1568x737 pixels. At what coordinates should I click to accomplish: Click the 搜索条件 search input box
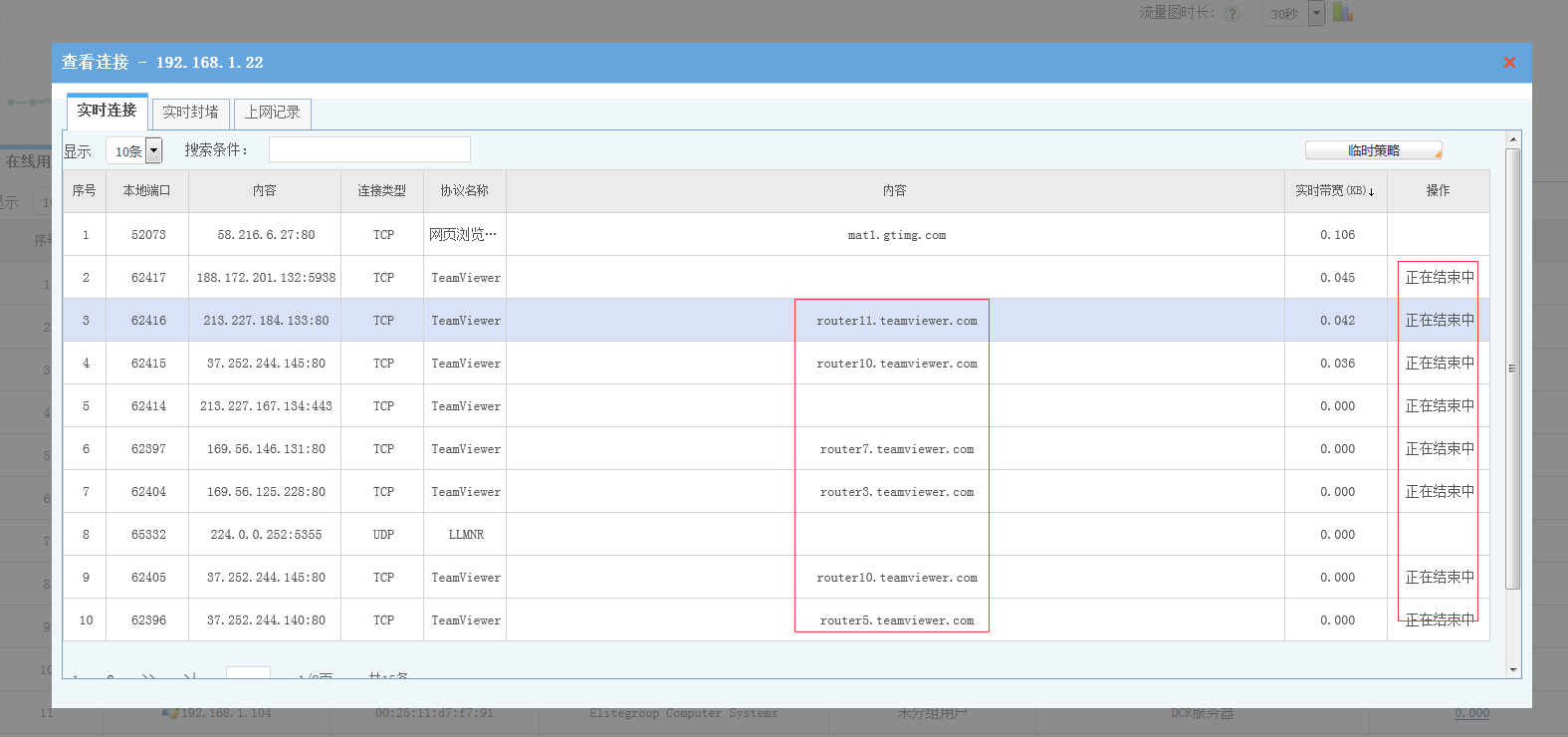pyautogui.click(x=369, y=150)
